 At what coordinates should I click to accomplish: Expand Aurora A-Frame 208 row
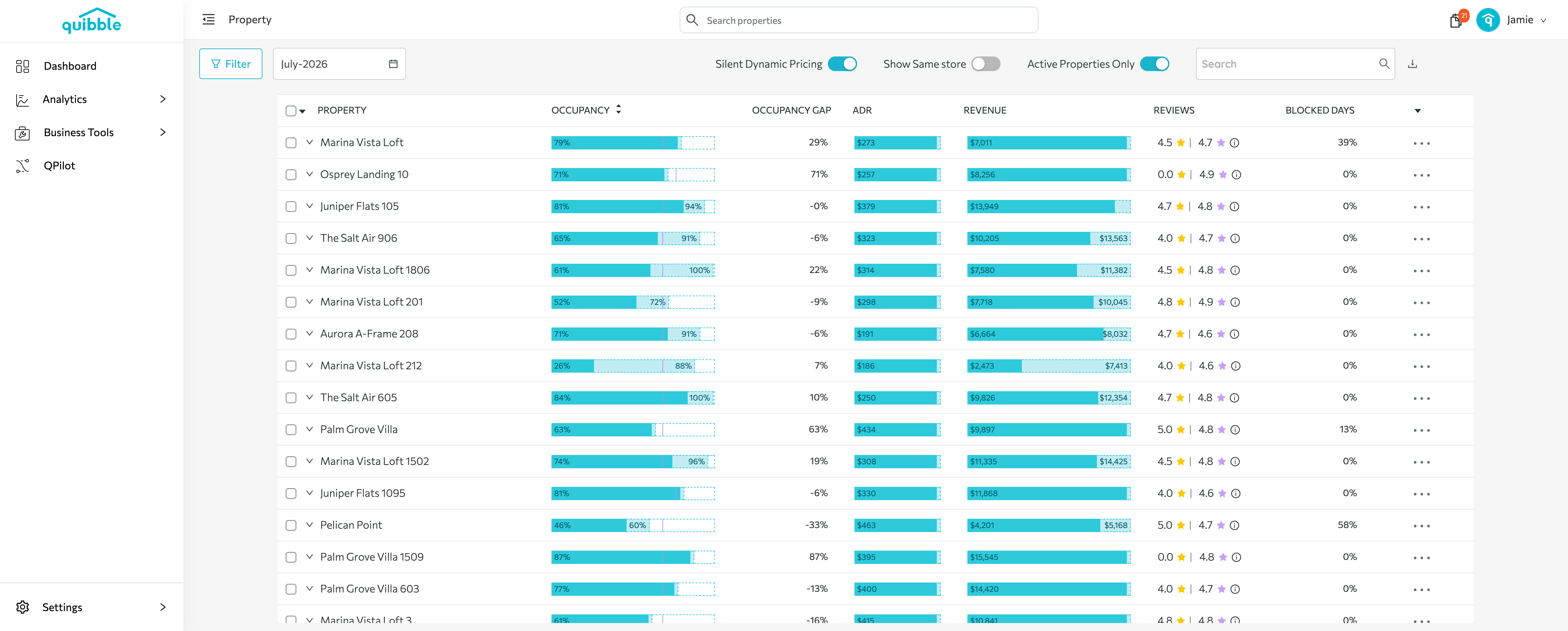(x=309, y=333)
